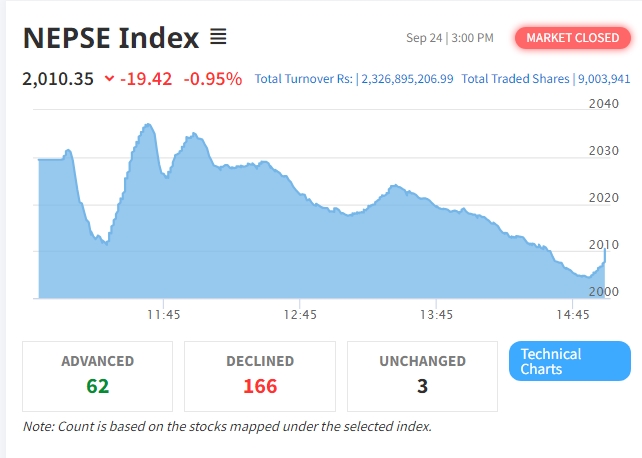Click the 12:45 time axis label

tap(300, 314)
